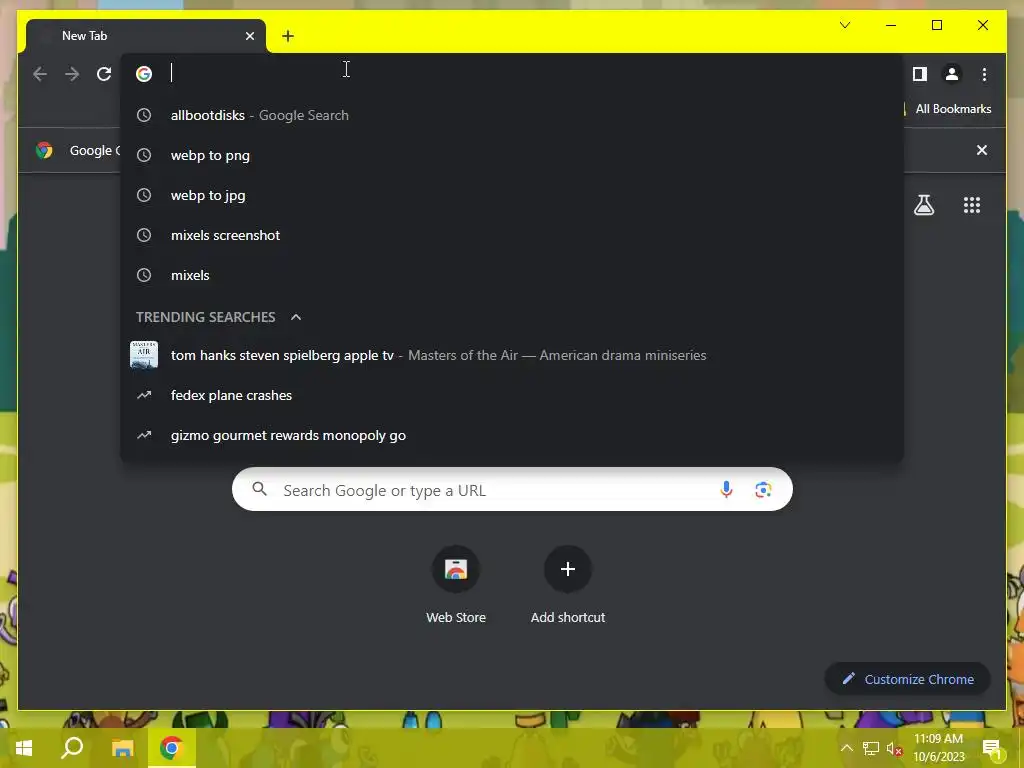Close the New Tab tab
Screen dimensions: 1024x768
click(x=249, y=36)
